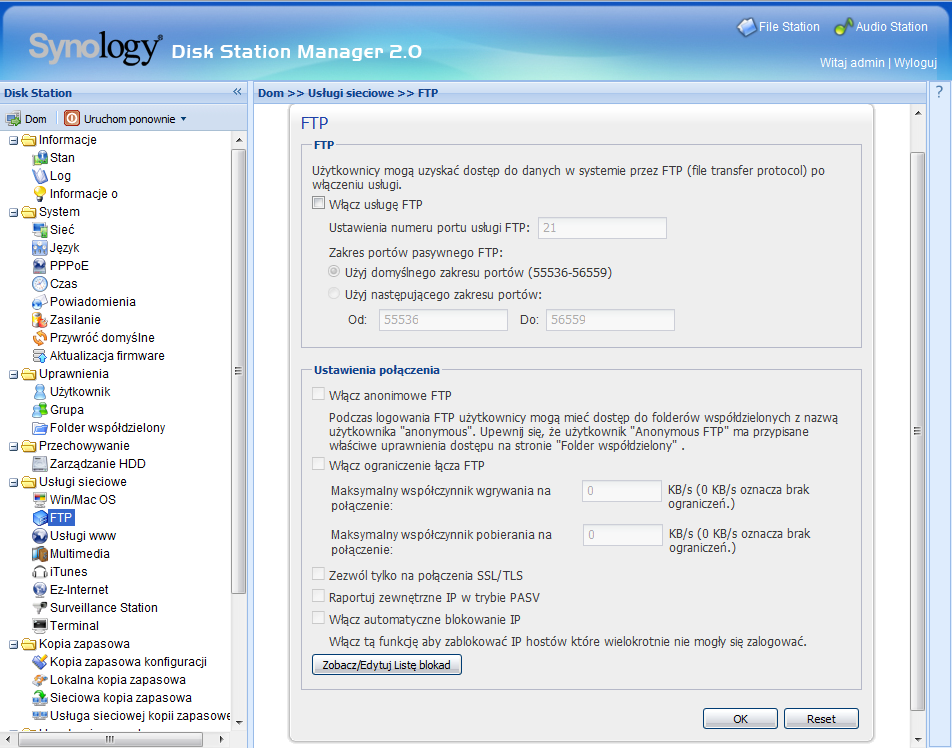Viewport: 952px width, 748px height.
Task: Enable the Włącz usługę FTP checkbox
Action: [319, 203]
